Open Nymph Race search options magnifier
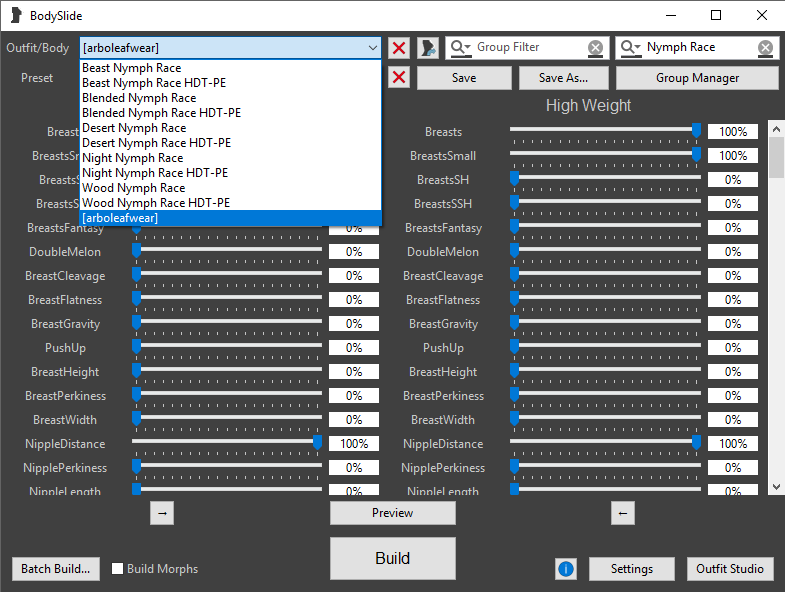This screenshot has width=785, height=592. (x=631, y=48)
